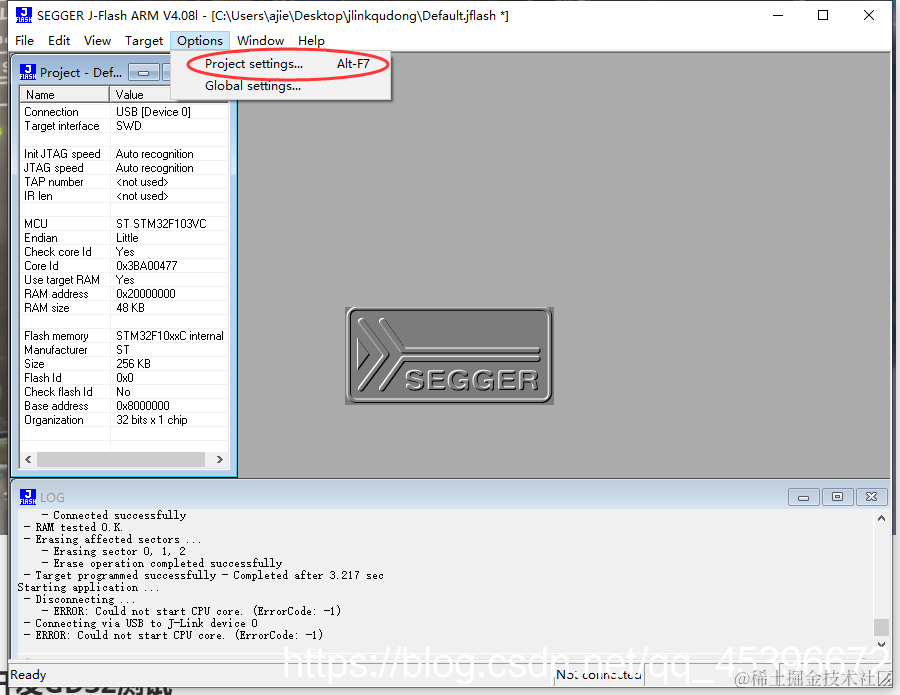Click the LOG scrollbar thumb
Viewport: 900px width, 695px height.
pos(880,627)
